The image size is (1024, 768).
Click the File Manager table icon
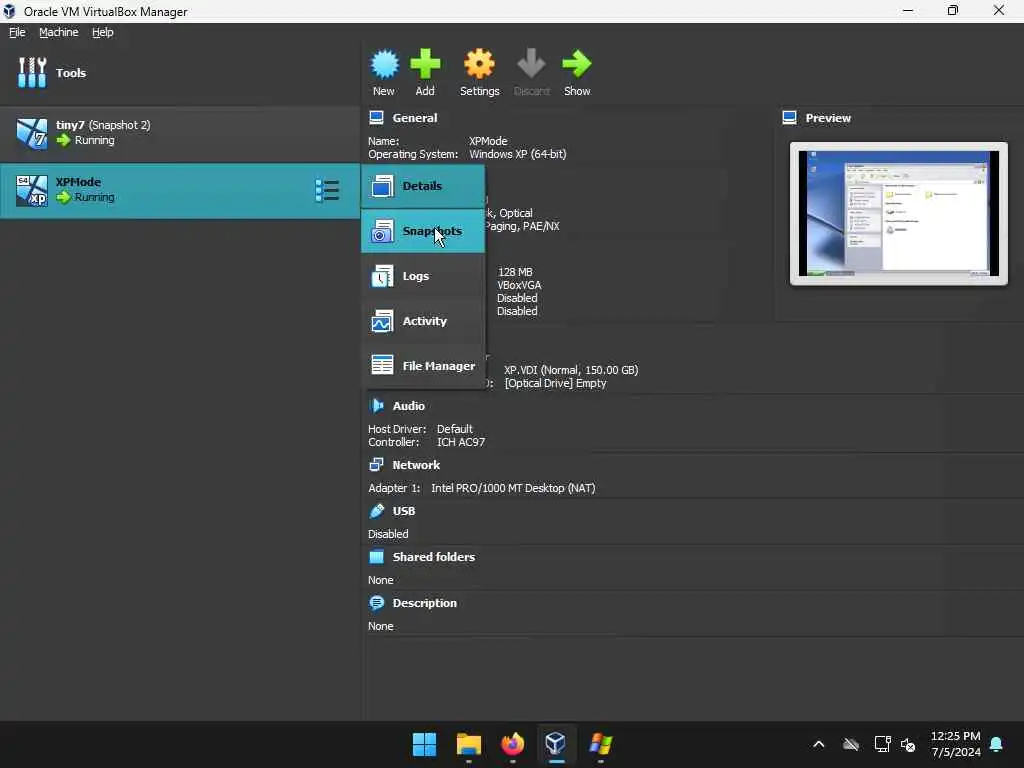[x=382, y=364]
